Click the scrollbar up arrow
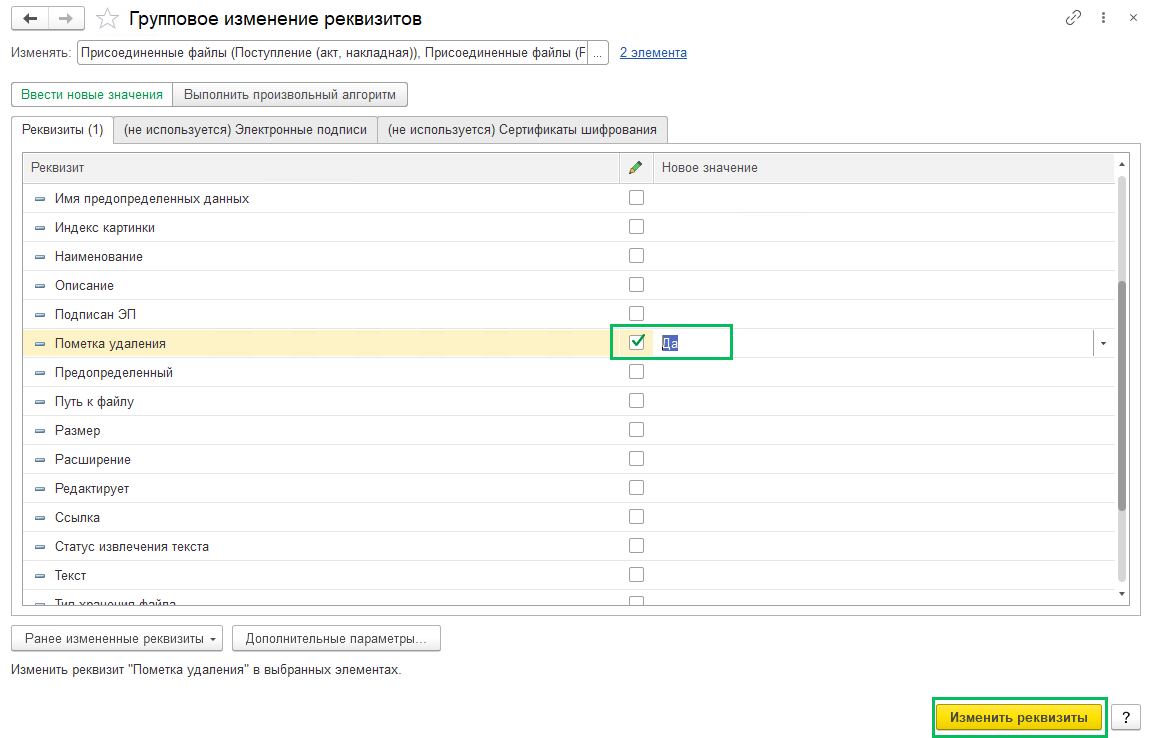This screenshot has height=738, width=1157. tap(1122, 164)
